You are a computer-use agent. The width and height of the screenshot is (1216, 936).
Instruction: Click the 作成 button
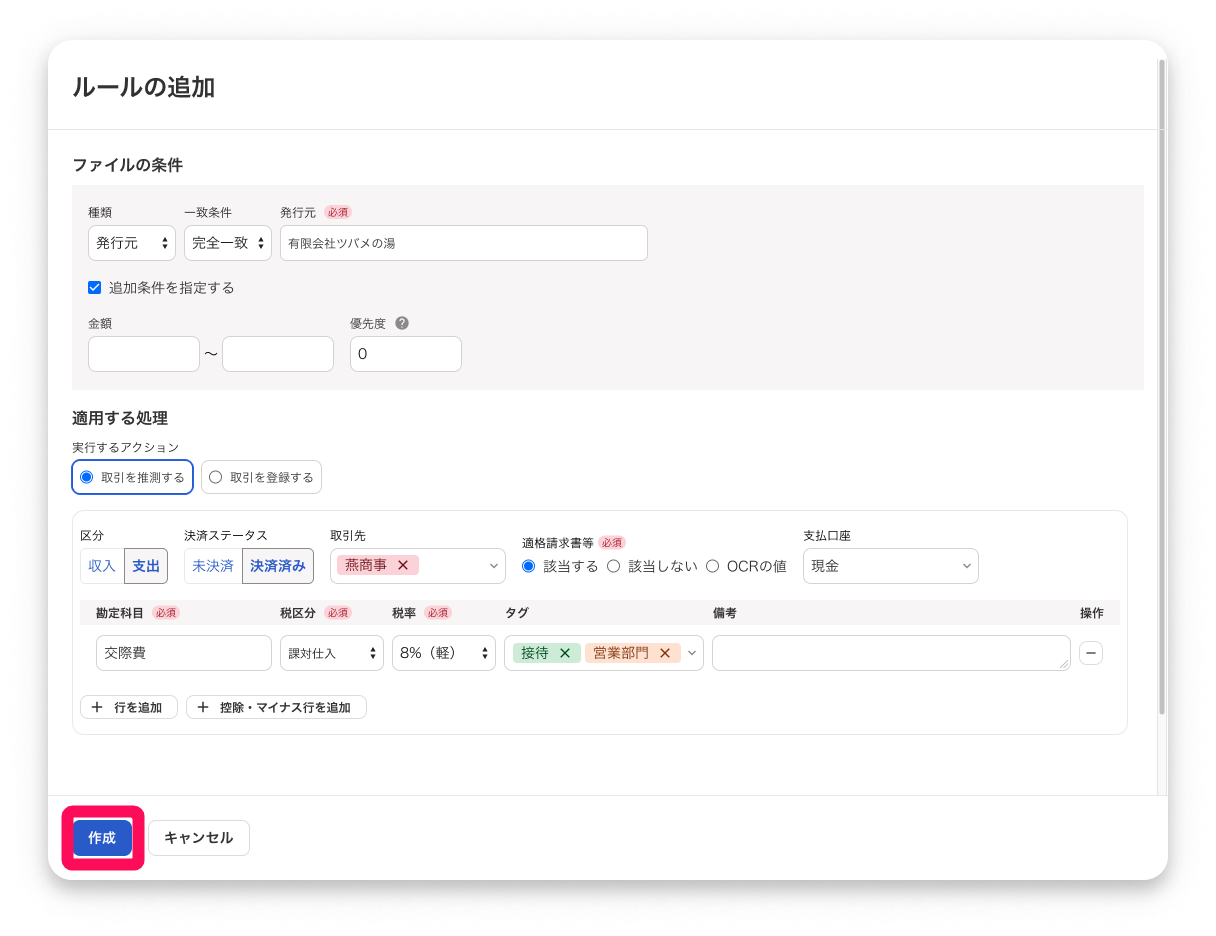point(102,838)
